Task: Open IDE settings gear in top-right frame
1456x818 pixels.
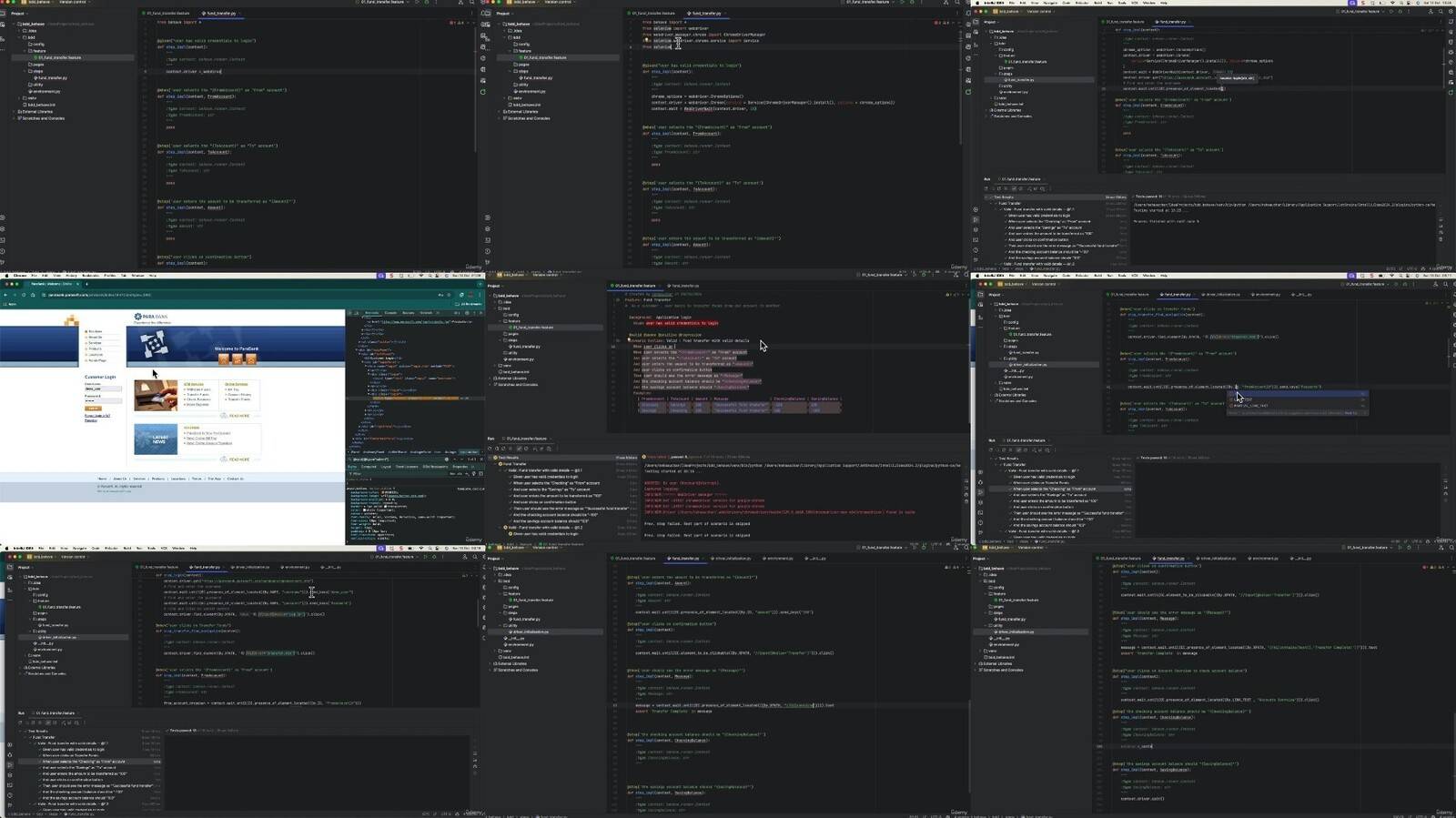Action: coord(1451,11)
